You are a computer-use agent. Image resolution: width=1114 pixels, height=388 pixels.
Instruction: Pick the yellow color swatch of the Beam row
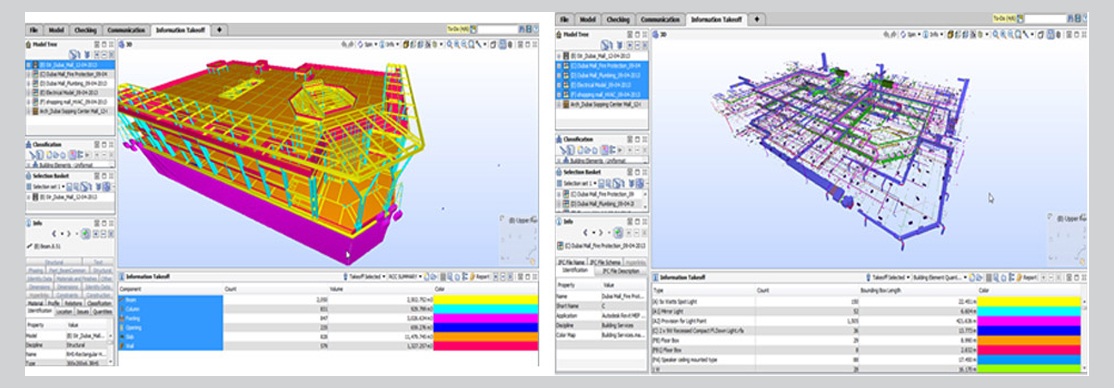[485, 300]
